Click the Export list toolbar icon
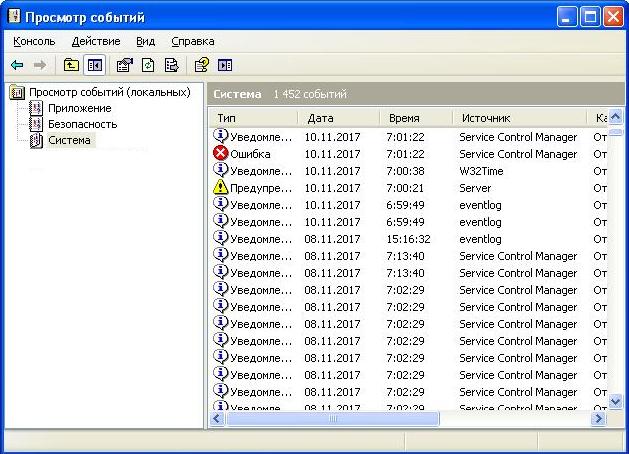The image size is (629, 454). tap(171, 65)
